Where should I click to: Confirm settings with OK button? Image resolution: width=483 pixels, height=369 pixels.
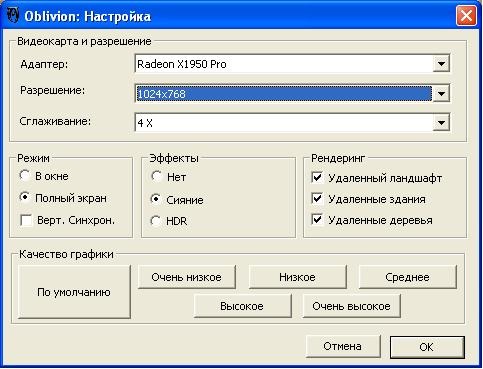point(427,347)
